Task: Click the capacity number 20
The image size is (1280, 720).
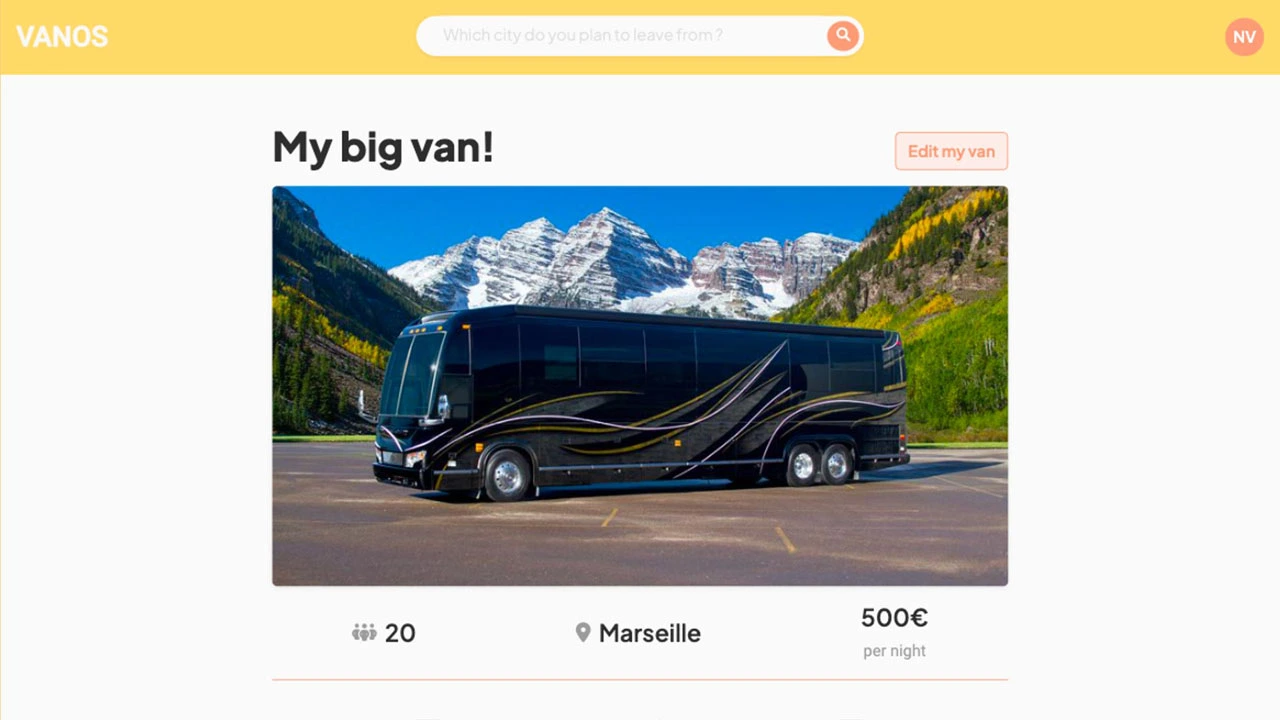Action: [400, 633]
